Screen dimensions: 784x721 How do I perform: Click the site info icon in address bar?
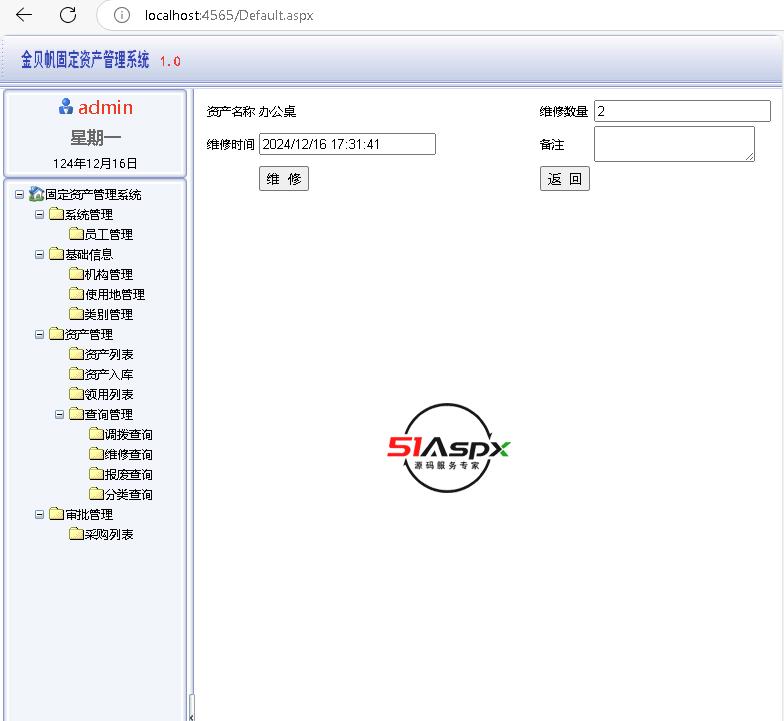click(122, 15)
